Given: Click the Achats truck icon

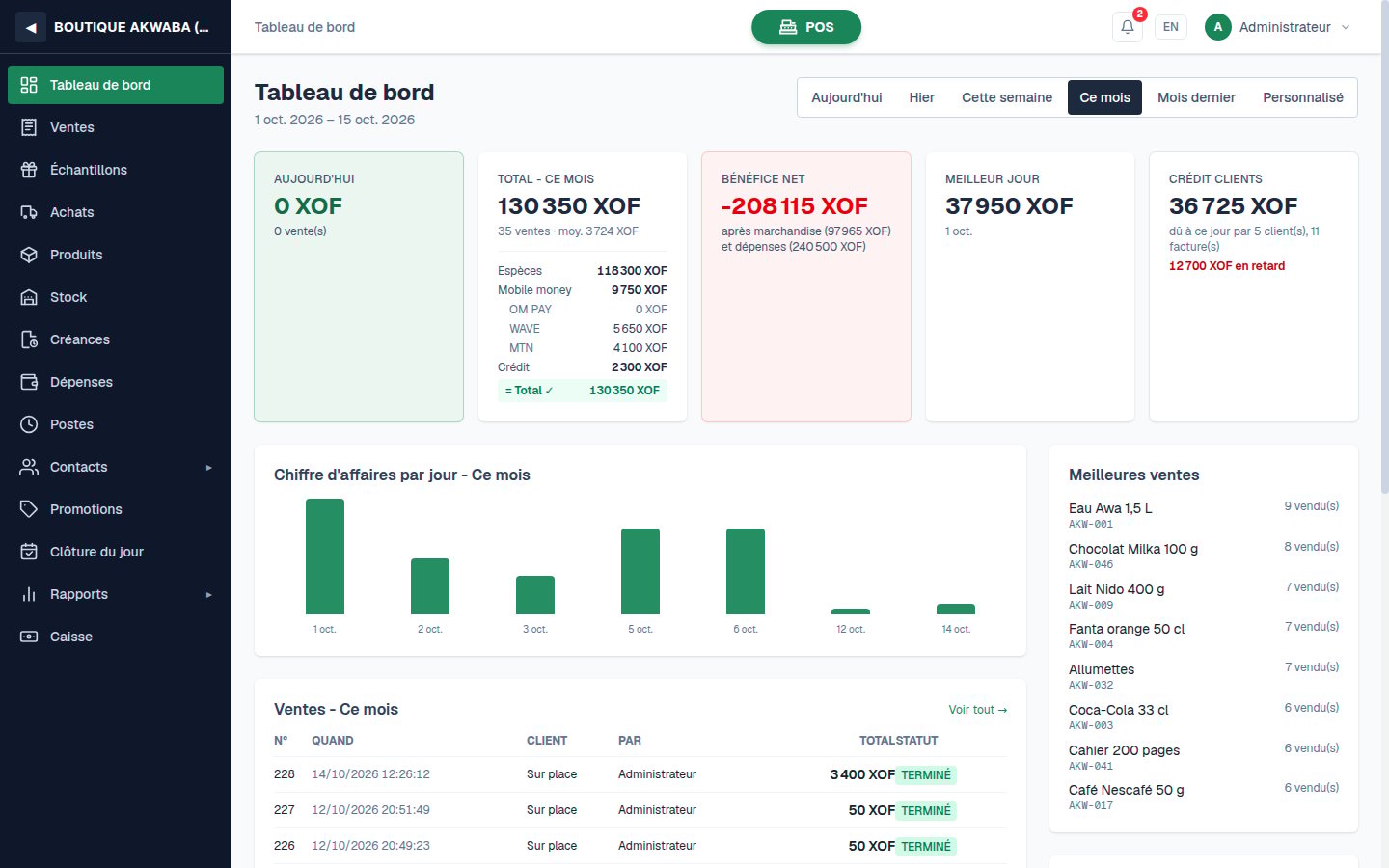Looking at the screenshot, I should [x=29, y=212].
